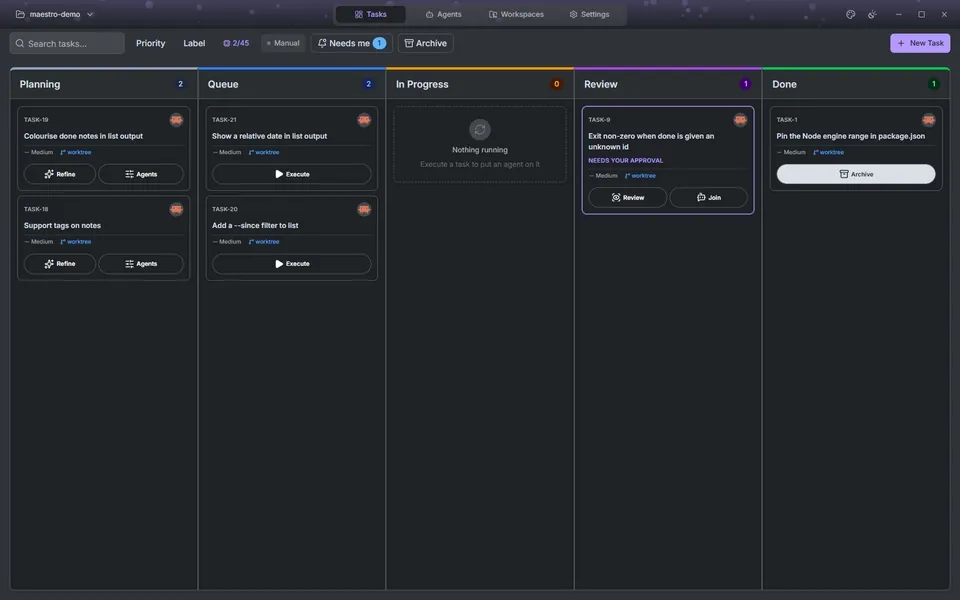This screenshot has height=600, width=960.
Task: Click the Medium priority label on TASK-1
Action: coord(791,152)
